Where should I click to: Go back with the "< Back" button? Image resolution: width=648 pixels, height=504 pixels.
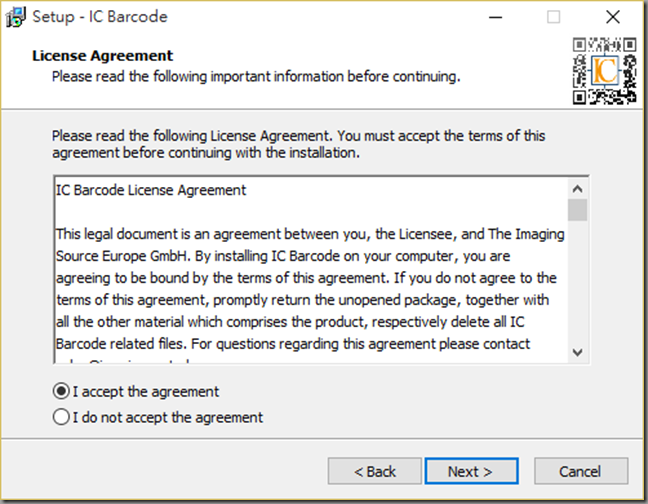pyautogui.click(x=375, y=471)
